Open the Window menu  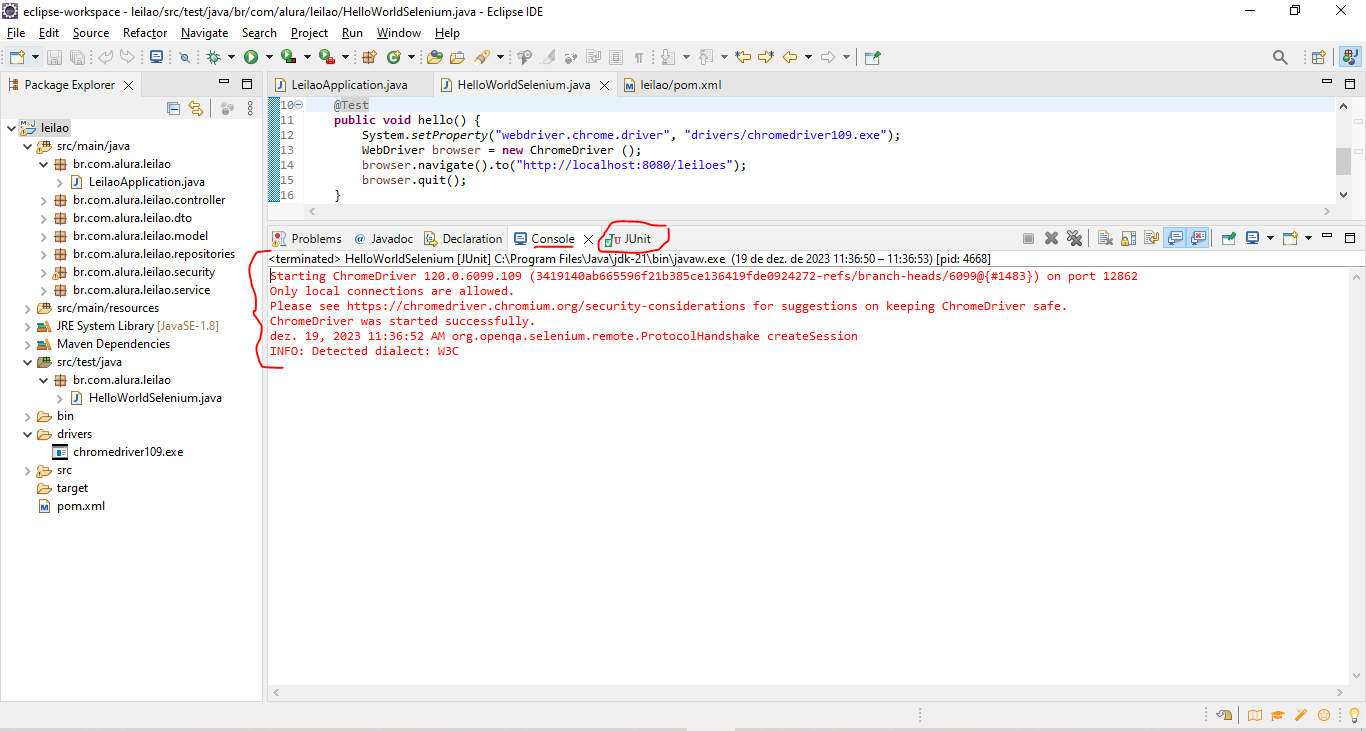(x=399, y=33)
